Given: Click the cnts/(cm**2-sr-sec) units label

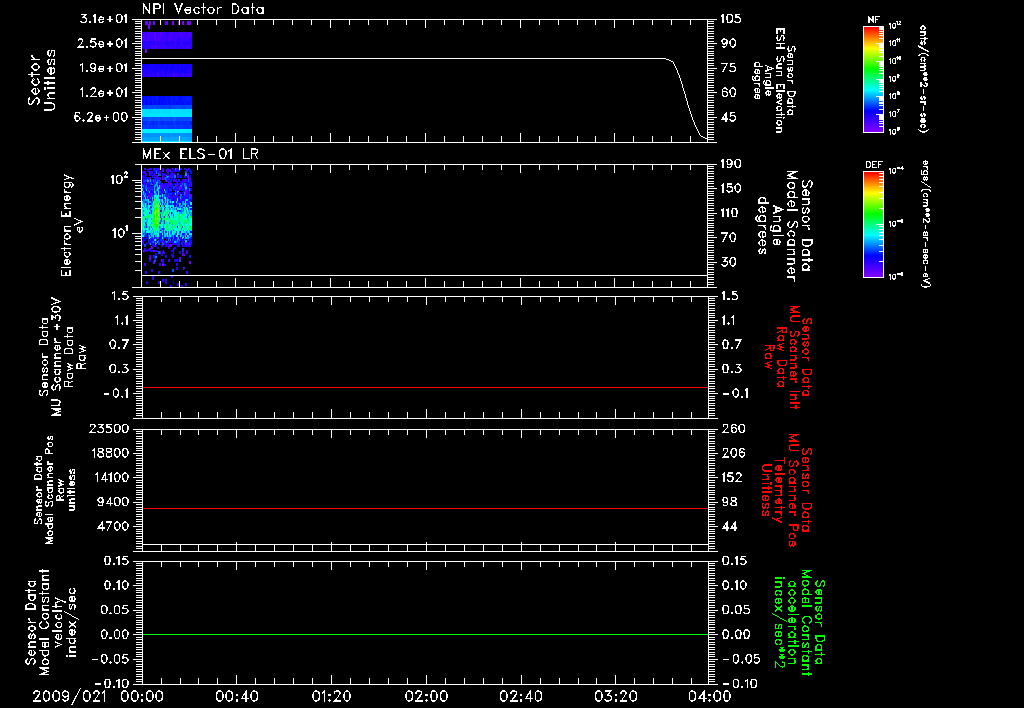Looking at the screenshot, I should [923, 78].
